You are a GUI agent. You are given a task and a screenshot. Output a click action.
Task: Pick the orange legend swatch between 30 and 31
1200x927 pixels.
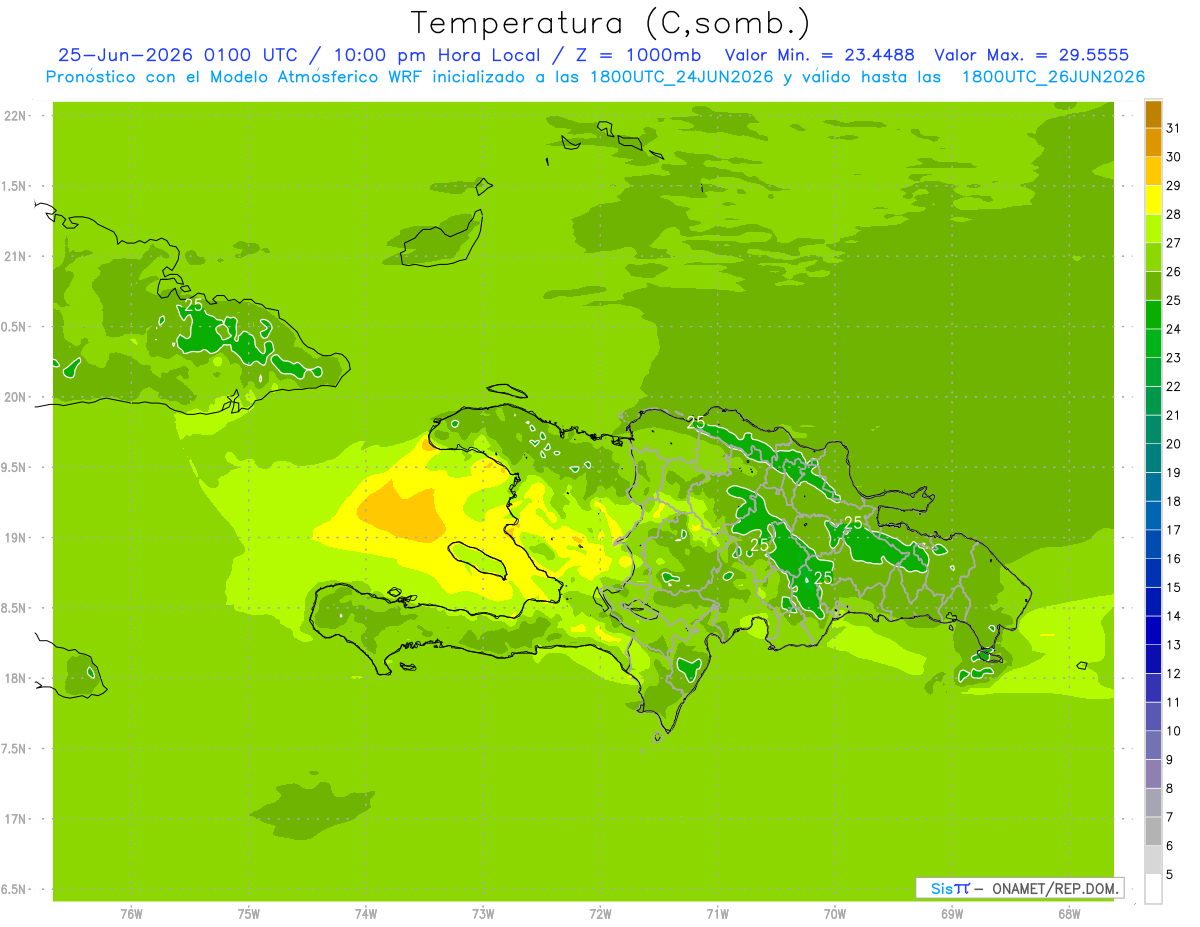(1153, 142)
